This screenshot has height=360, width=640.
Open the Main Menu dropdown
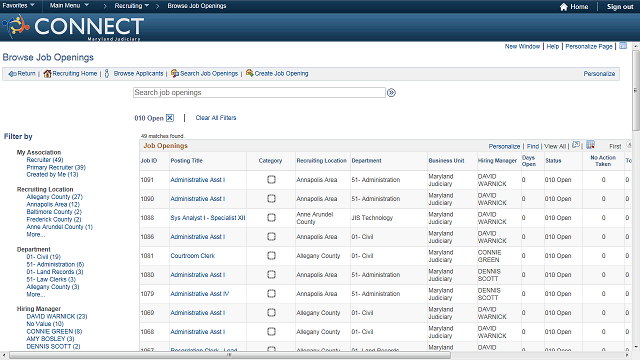pos(69,5)
